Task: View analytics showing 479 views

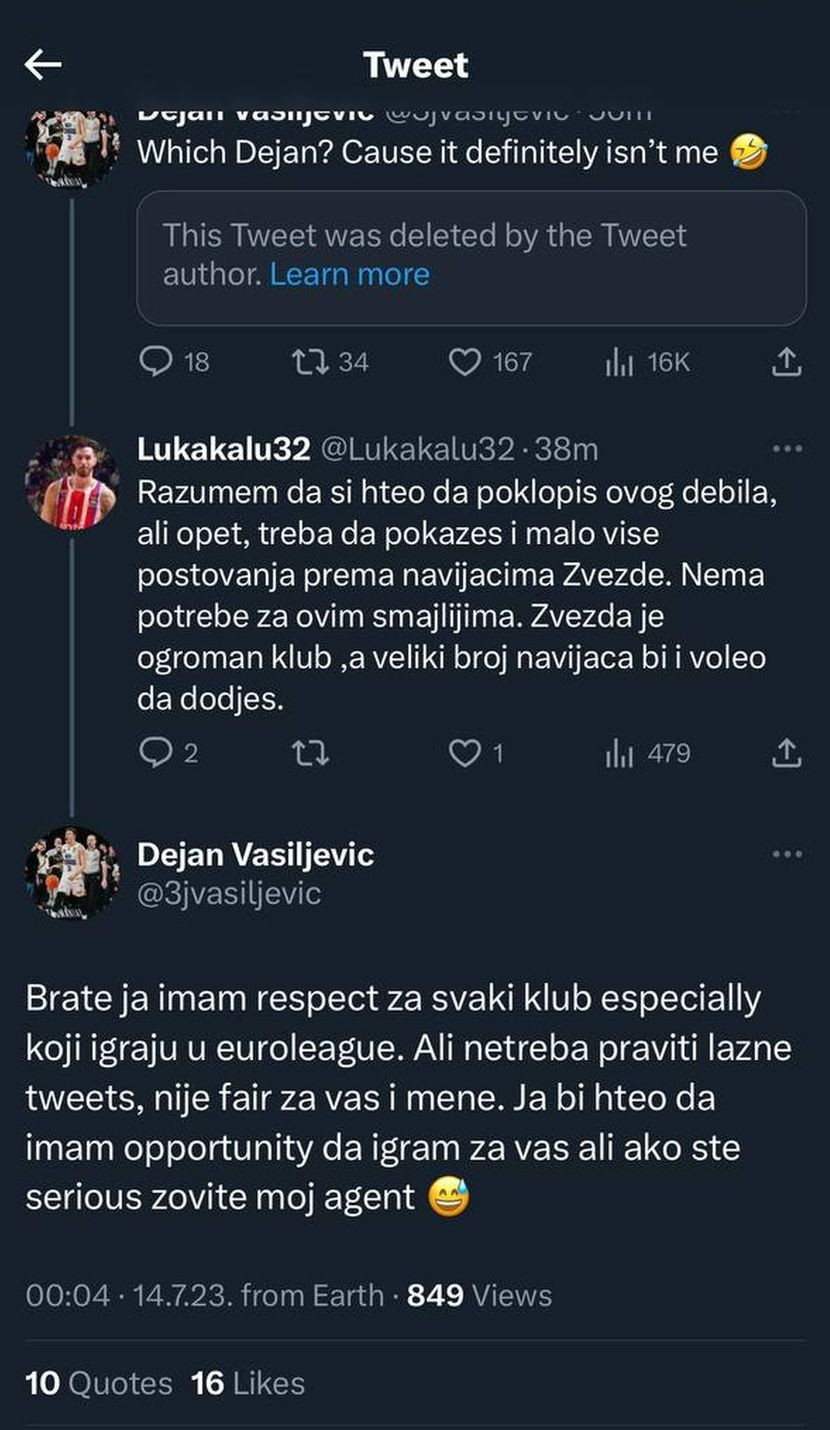Action: (x=620, y=752)
